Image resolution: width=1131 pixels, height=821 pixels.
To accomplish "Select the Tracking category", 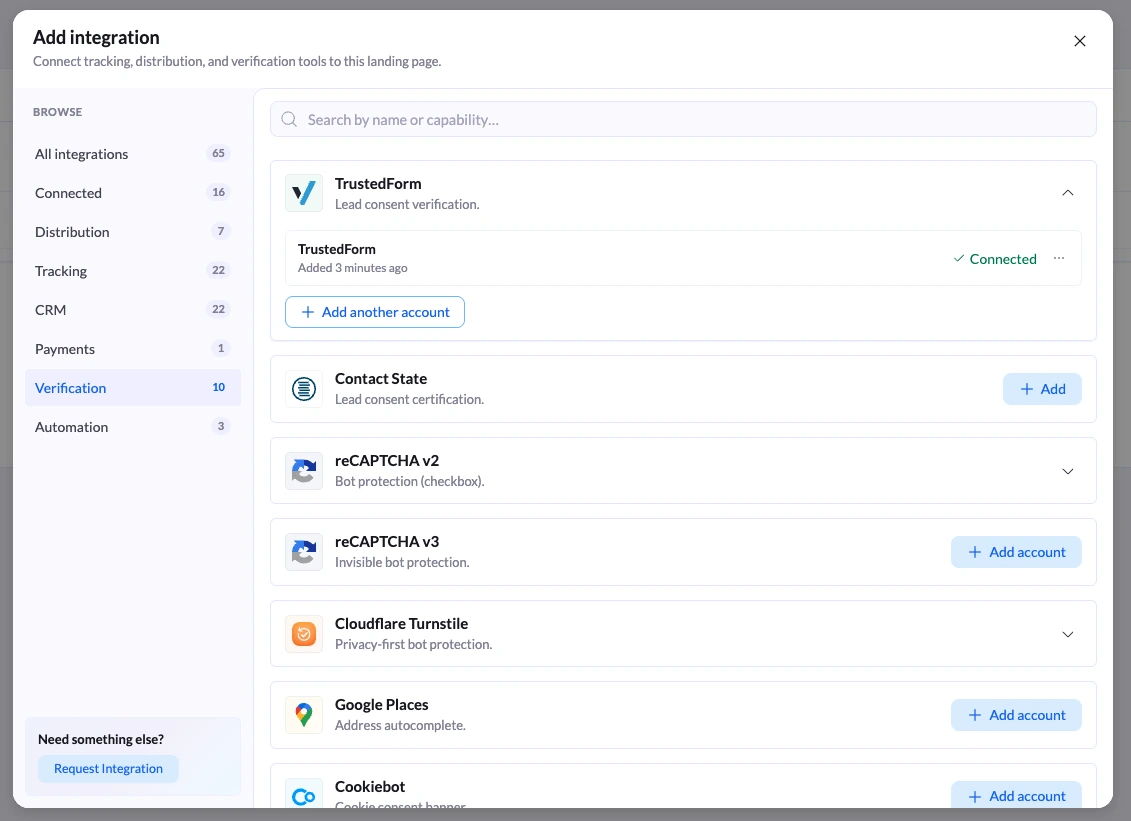I will (133, 271).
